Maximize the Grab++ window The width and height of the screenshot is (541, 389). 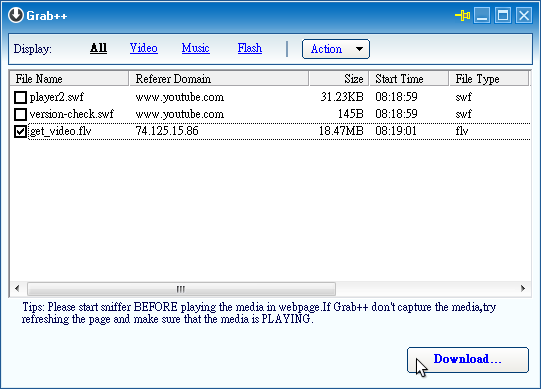tap(503, 16)
